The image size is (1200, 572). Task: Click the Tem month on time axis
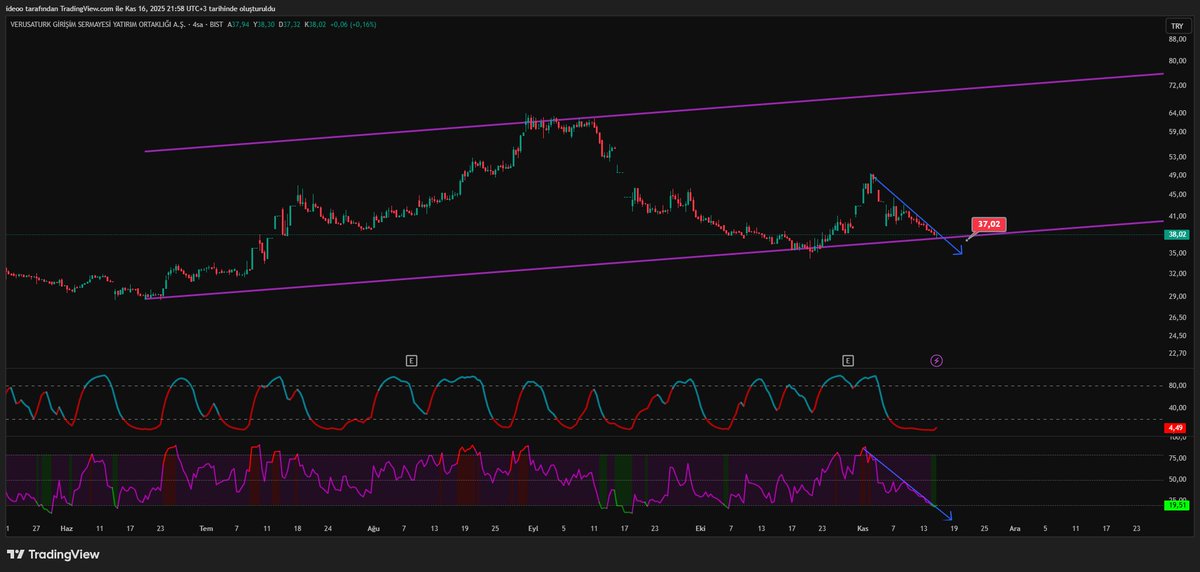point(206,527)
